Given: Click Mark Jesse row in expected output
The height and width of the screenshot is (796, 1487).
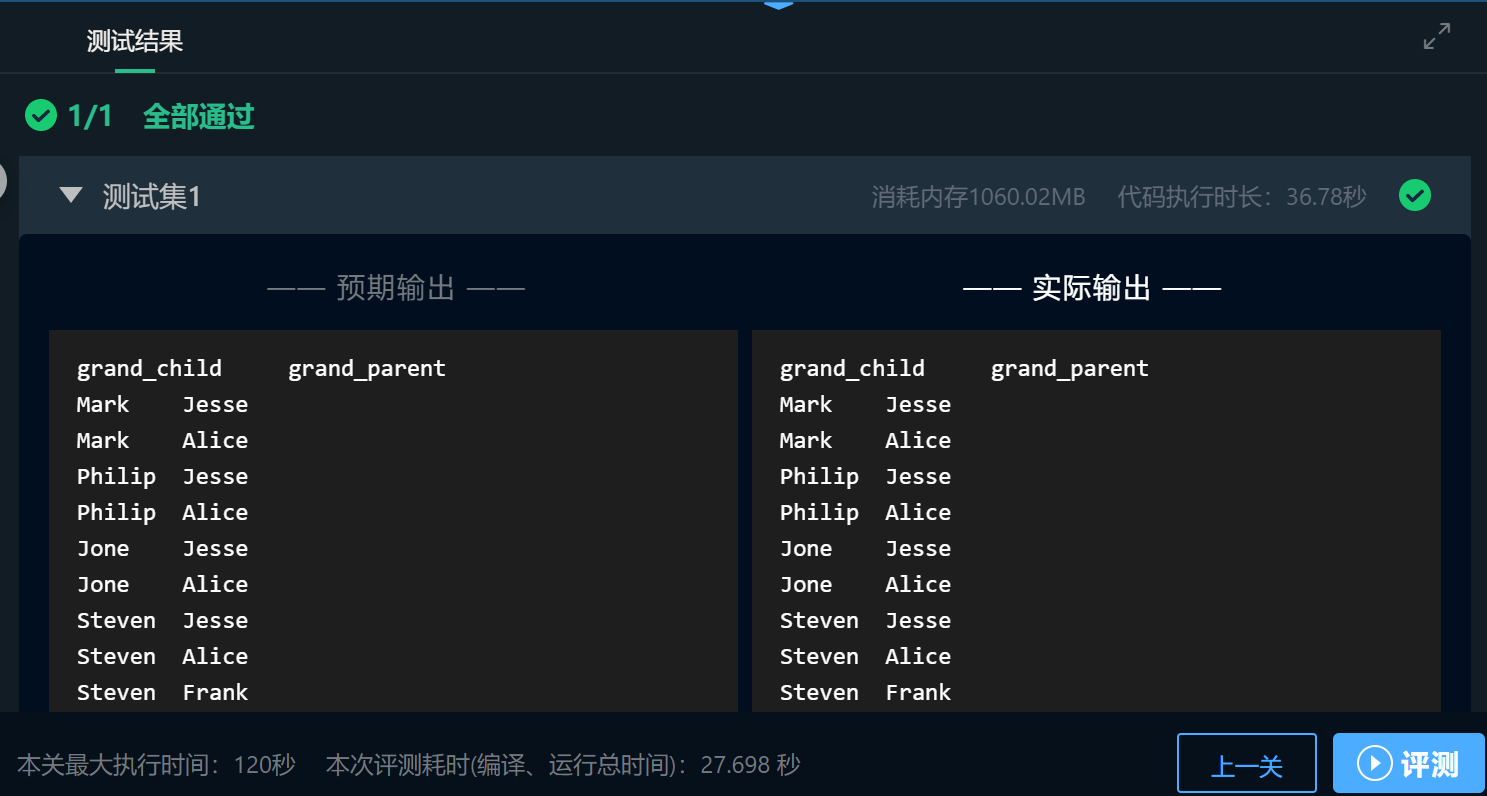Looking at the screenshot, I should (163, 404).
